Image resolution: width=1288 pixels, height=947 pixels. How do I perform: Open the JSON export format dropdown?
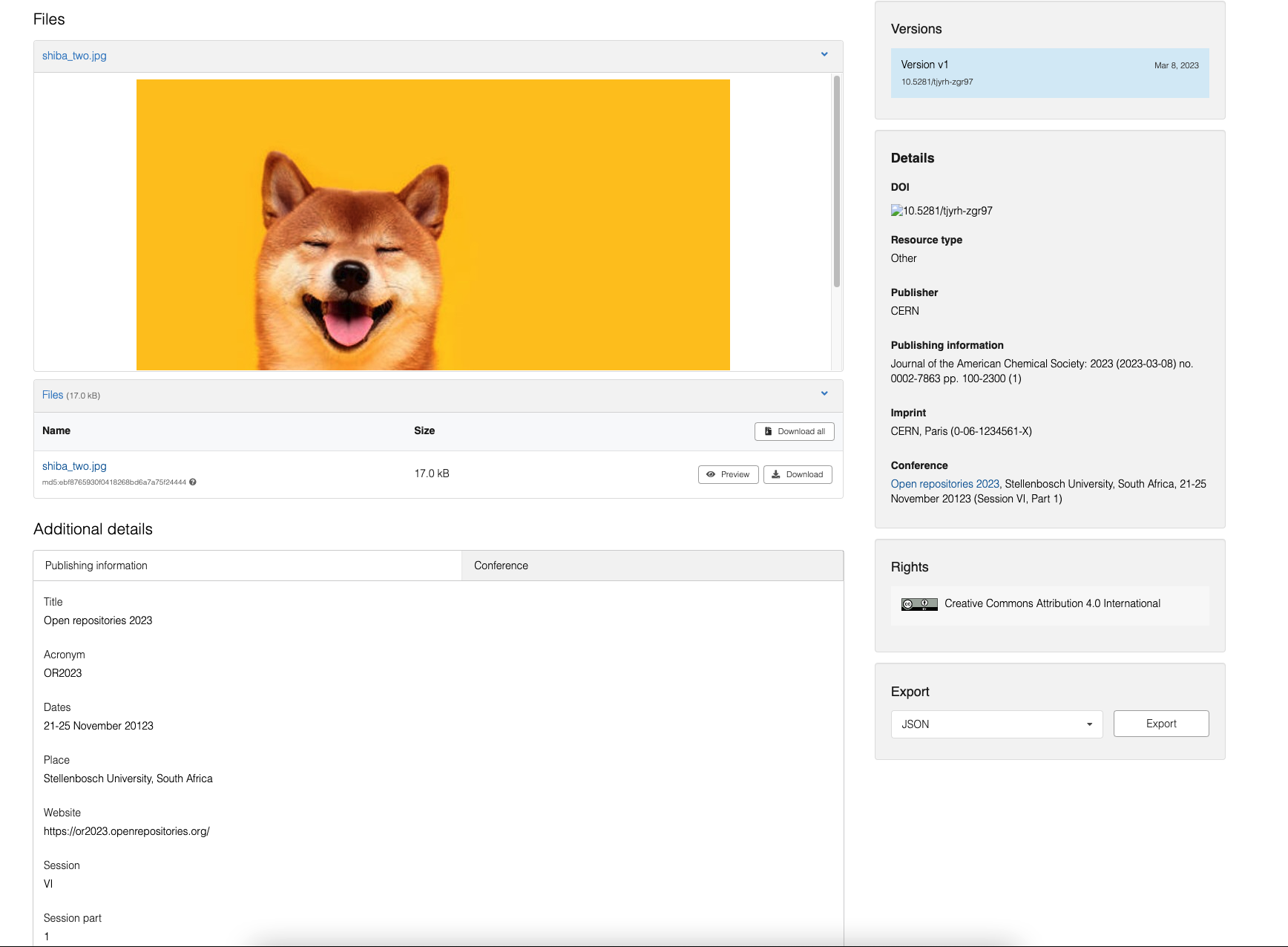pos(996,724)
